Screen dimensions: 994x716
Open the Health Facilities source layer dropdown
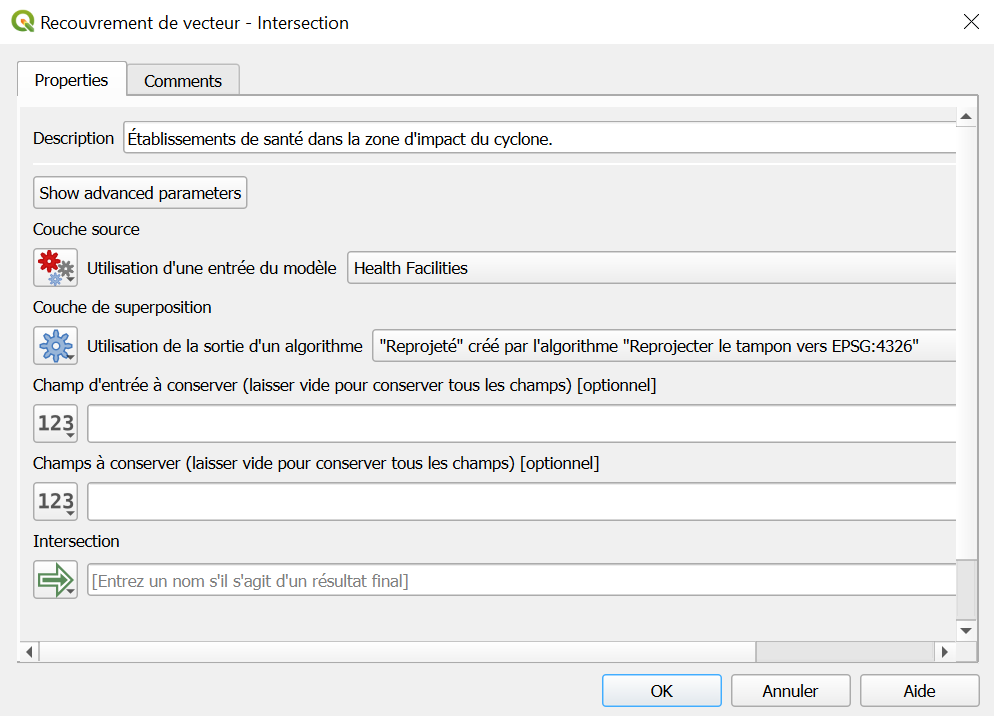pyautogui.click(x=650, y=268)
